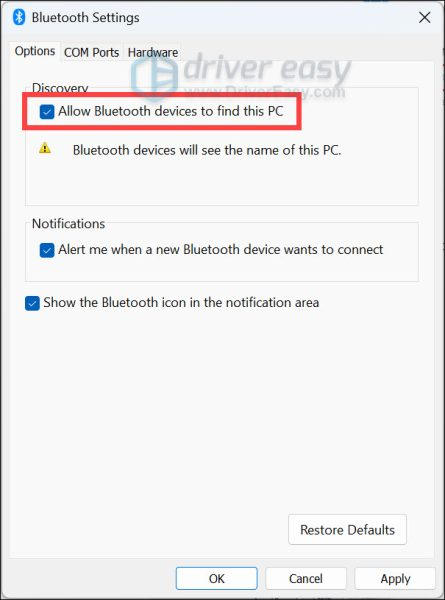This screenshot has height=600, width=445.
Task: Click the 'driver easy' watermark wordmark
Action: (x=267, y=68)
